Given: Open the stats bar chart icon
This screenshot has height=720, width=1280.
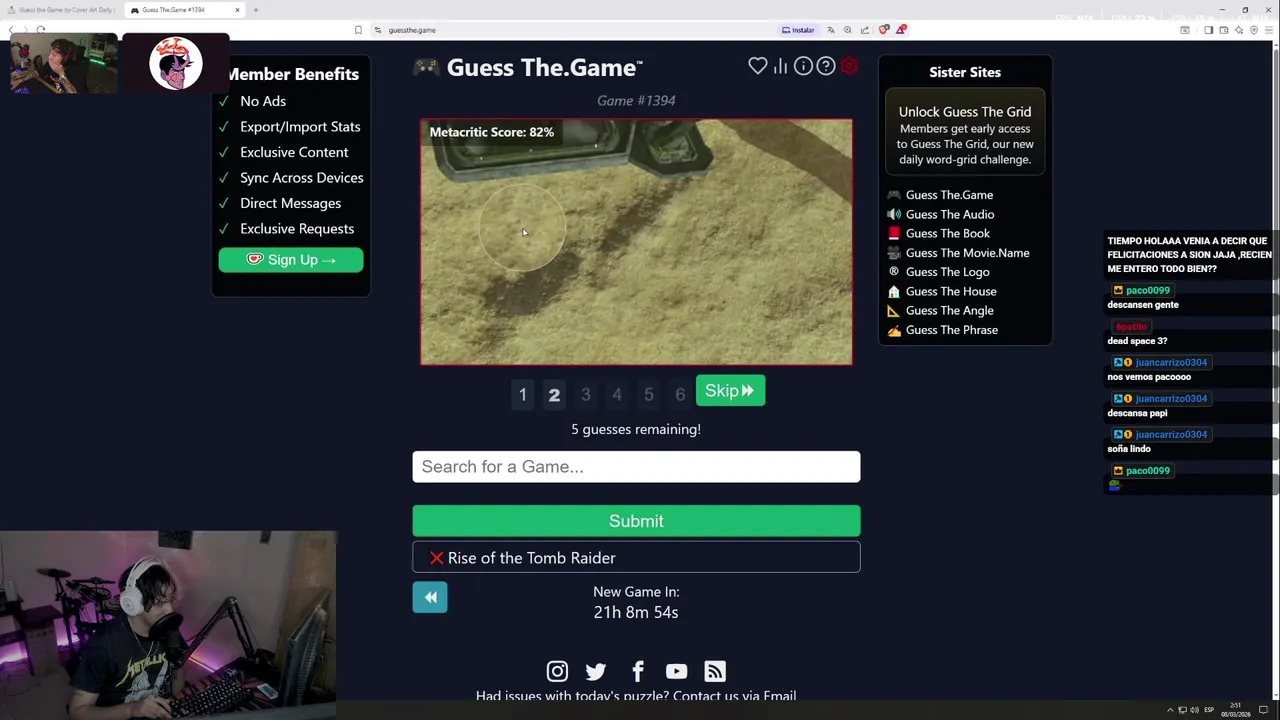Looking at the screenshot, I should 780,66.
